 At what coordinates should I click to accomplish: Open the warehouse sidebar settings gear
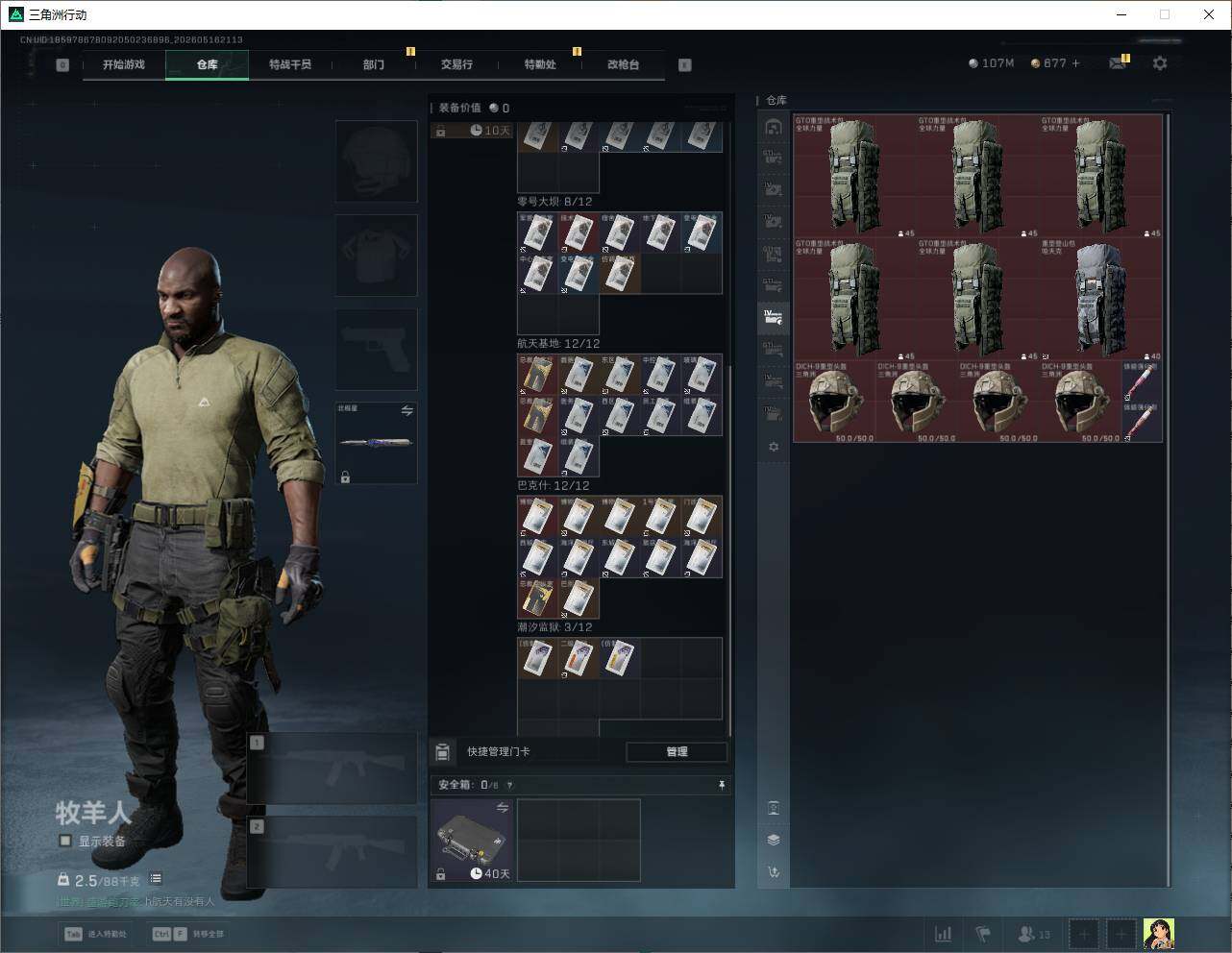pyautogui.click(x=774, y=447)
